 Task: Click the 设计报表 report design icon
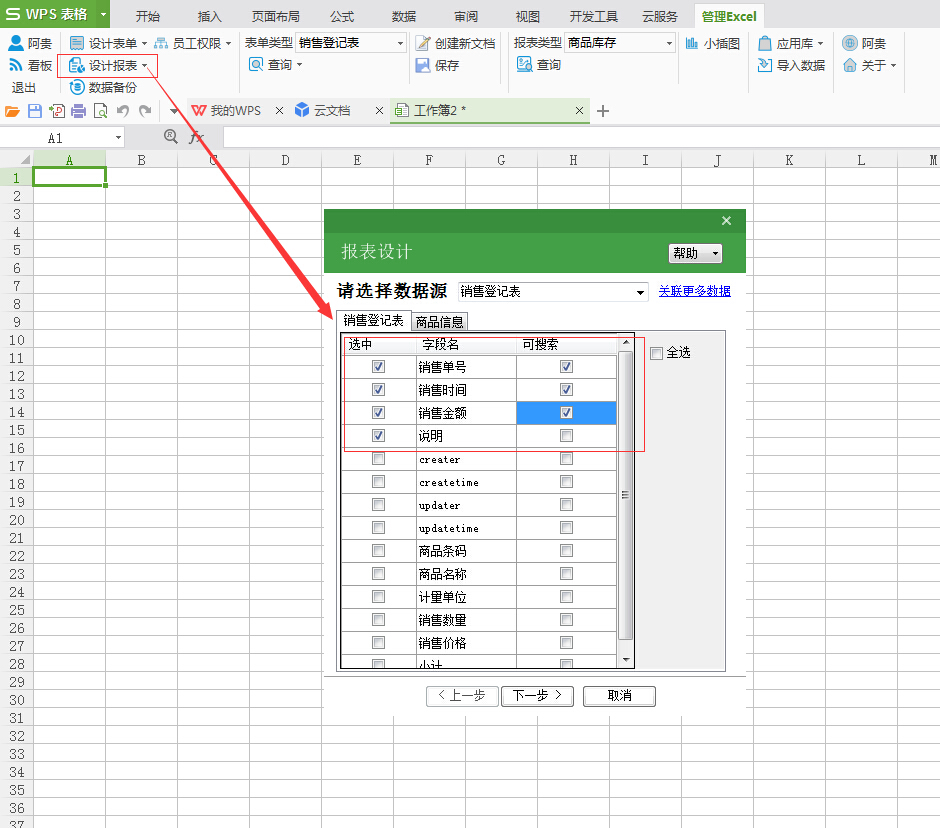(77, 65)
